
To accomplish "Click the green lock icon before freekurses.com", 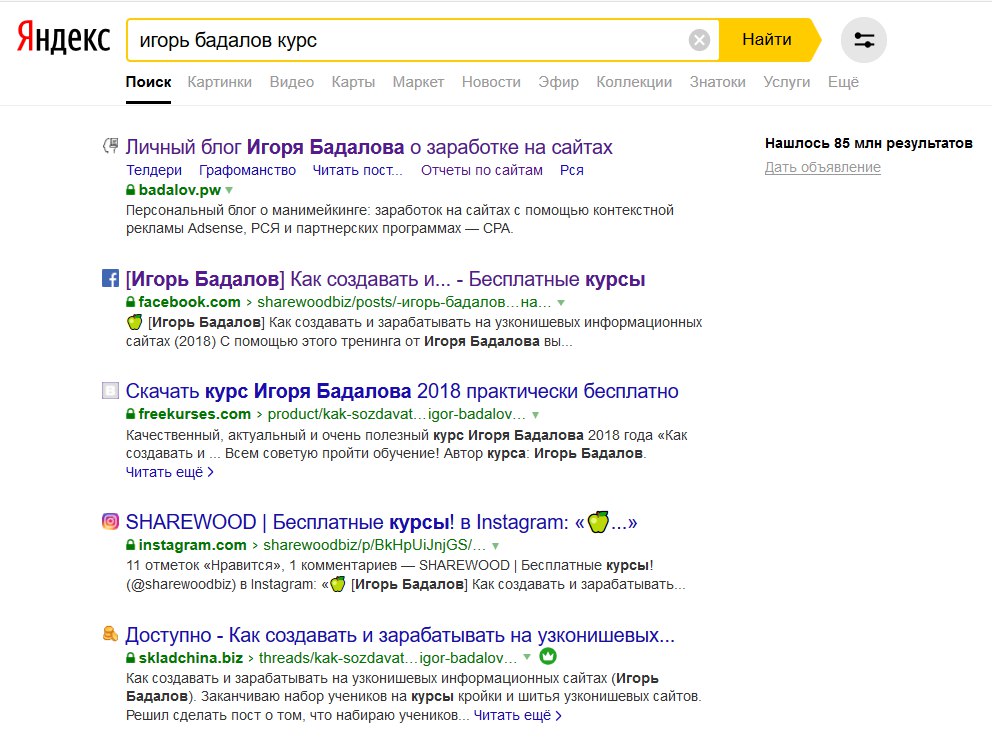I will click(130, 414).
